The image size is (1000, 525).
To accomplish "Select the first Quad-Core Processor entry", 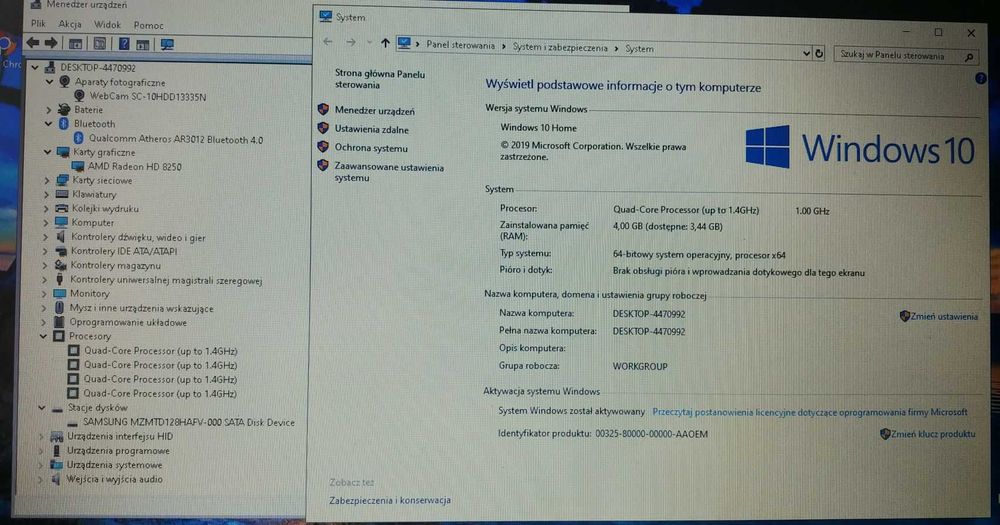I will pyautogui.click(x=161, y=350).
